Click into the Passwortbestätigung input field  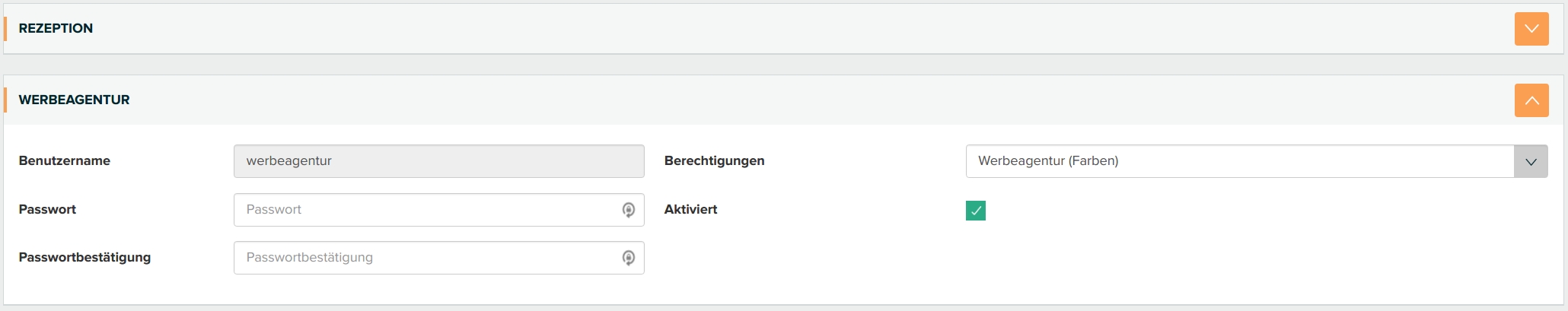coord(426,258)
